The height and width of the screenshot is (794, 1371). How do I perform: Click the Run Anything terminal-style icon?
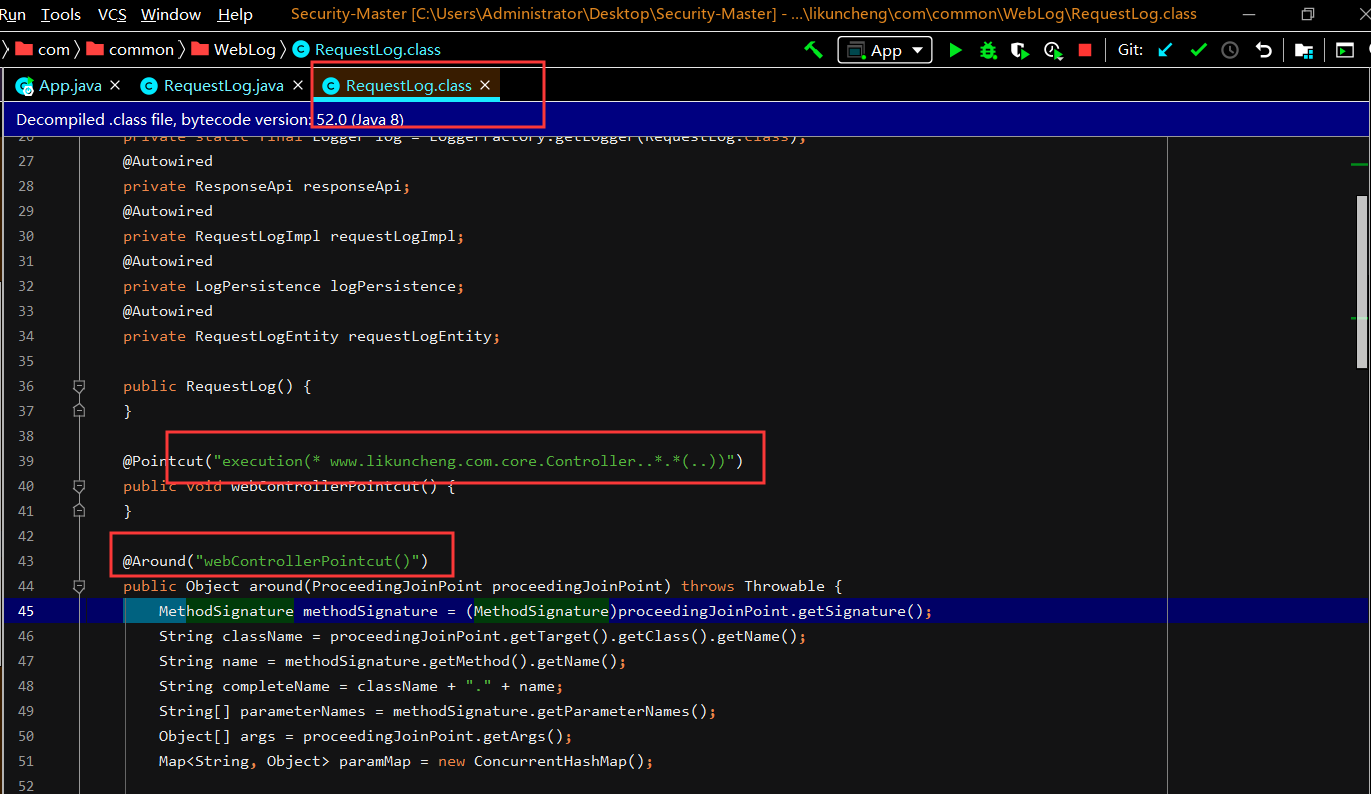click(1345, 50)
